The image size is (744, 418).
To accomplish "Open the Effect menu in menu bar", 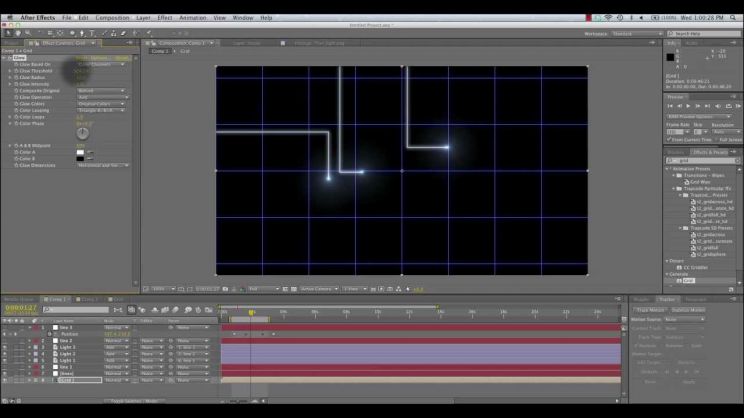I will (x=165, y=18).
